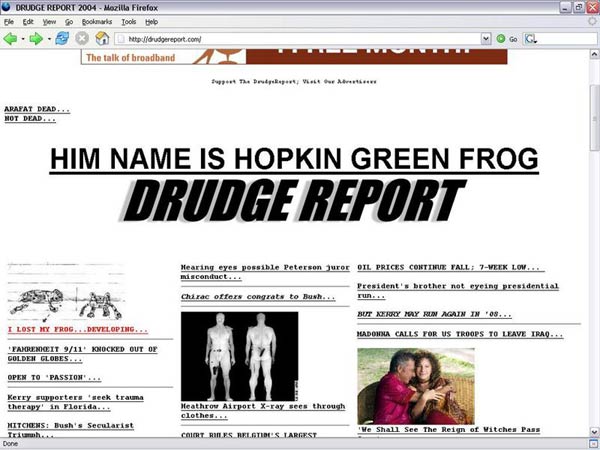Click the green Go button icon

(x=501, y=39)
